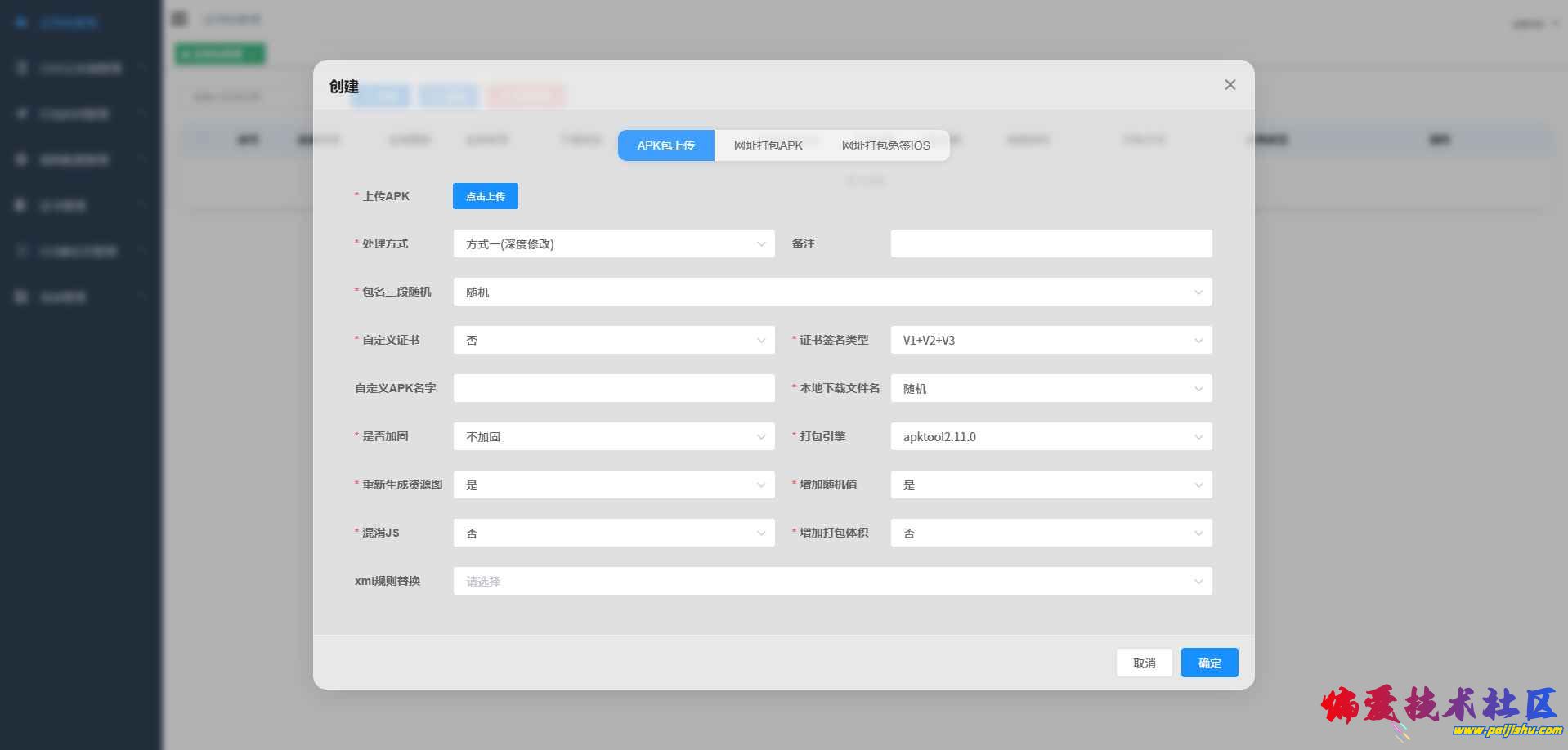The width and height of the screenshot is (1568, 750).
Task: Expand the 证书签名类型 dropdown arrow
Action: pos(1198,340)
